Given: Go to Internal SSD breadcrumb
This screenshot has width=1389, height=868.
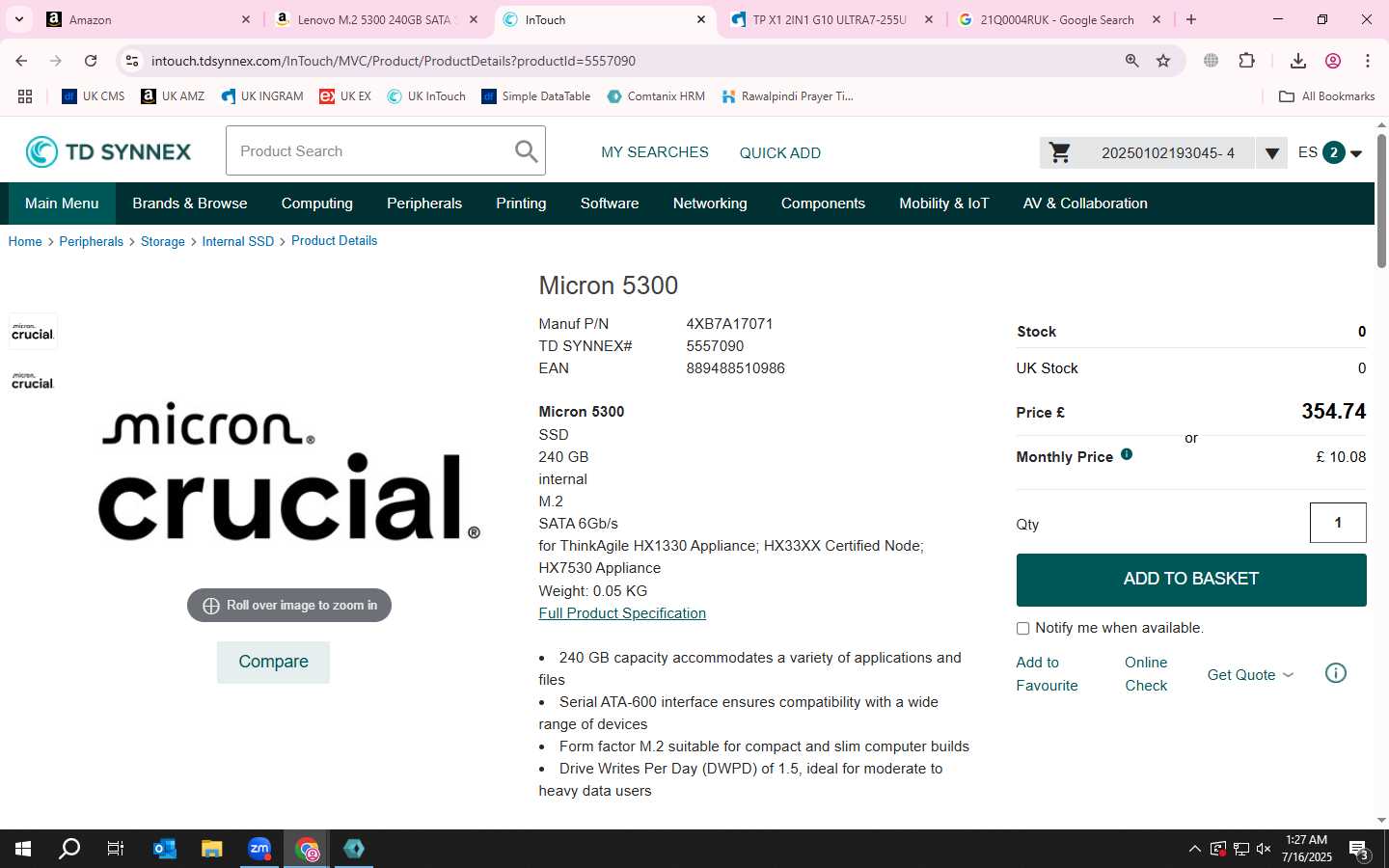Looking at the screenshot, I should click(x=238, y=241).
